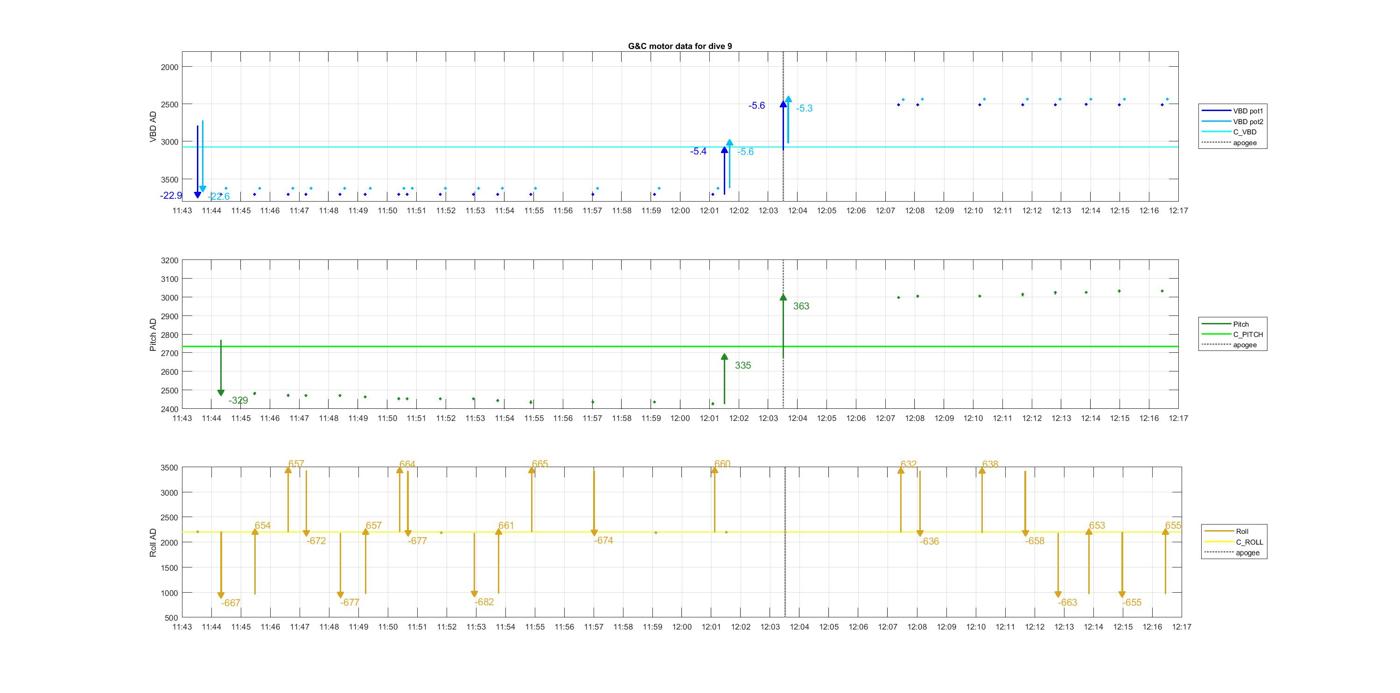The width and height of the screenshot is (1400, 693).
Task: Click the "638" roll data label
Action: 990,464
